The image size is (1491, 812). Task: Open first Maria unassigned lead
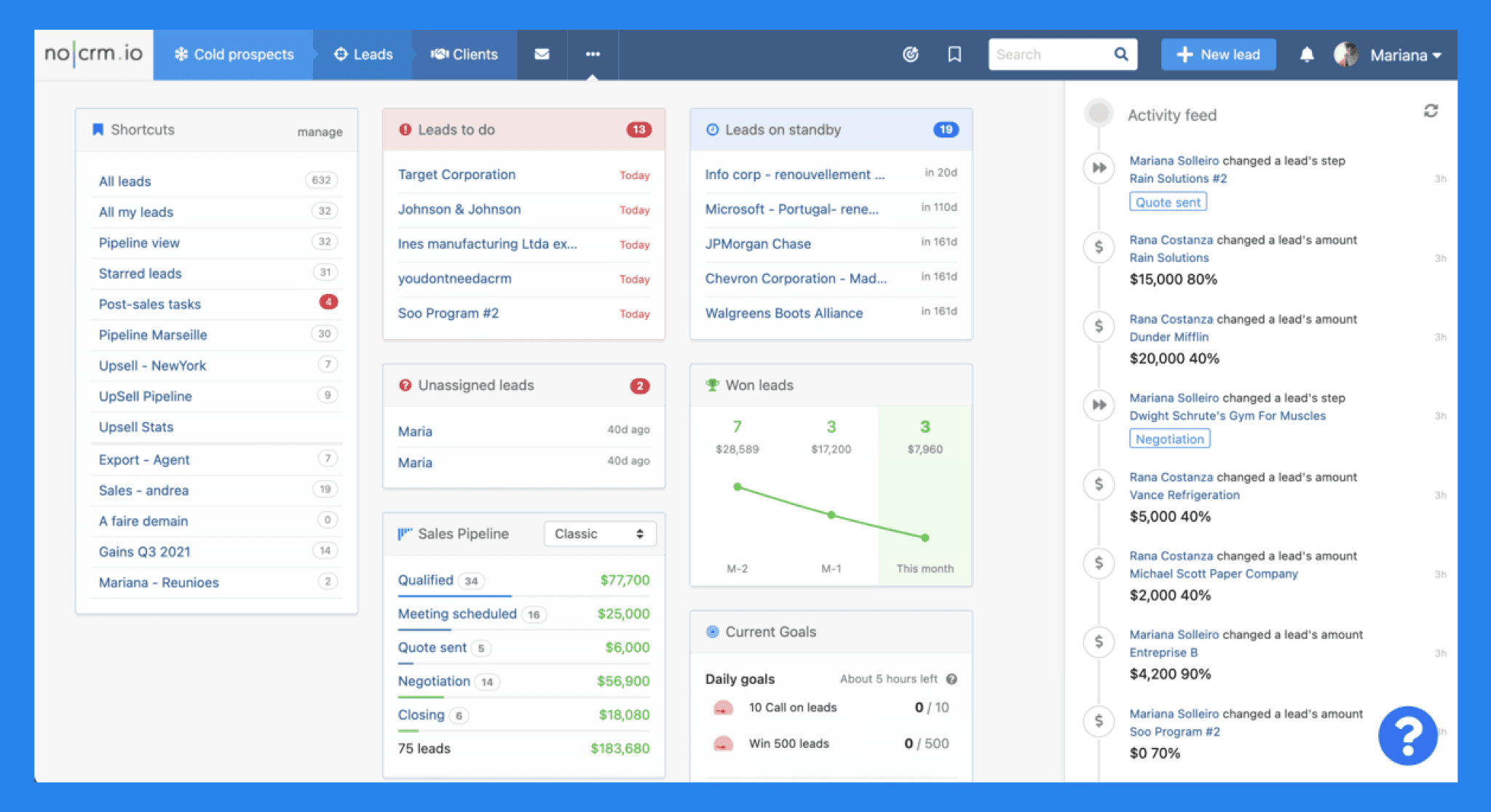[415, 431]
